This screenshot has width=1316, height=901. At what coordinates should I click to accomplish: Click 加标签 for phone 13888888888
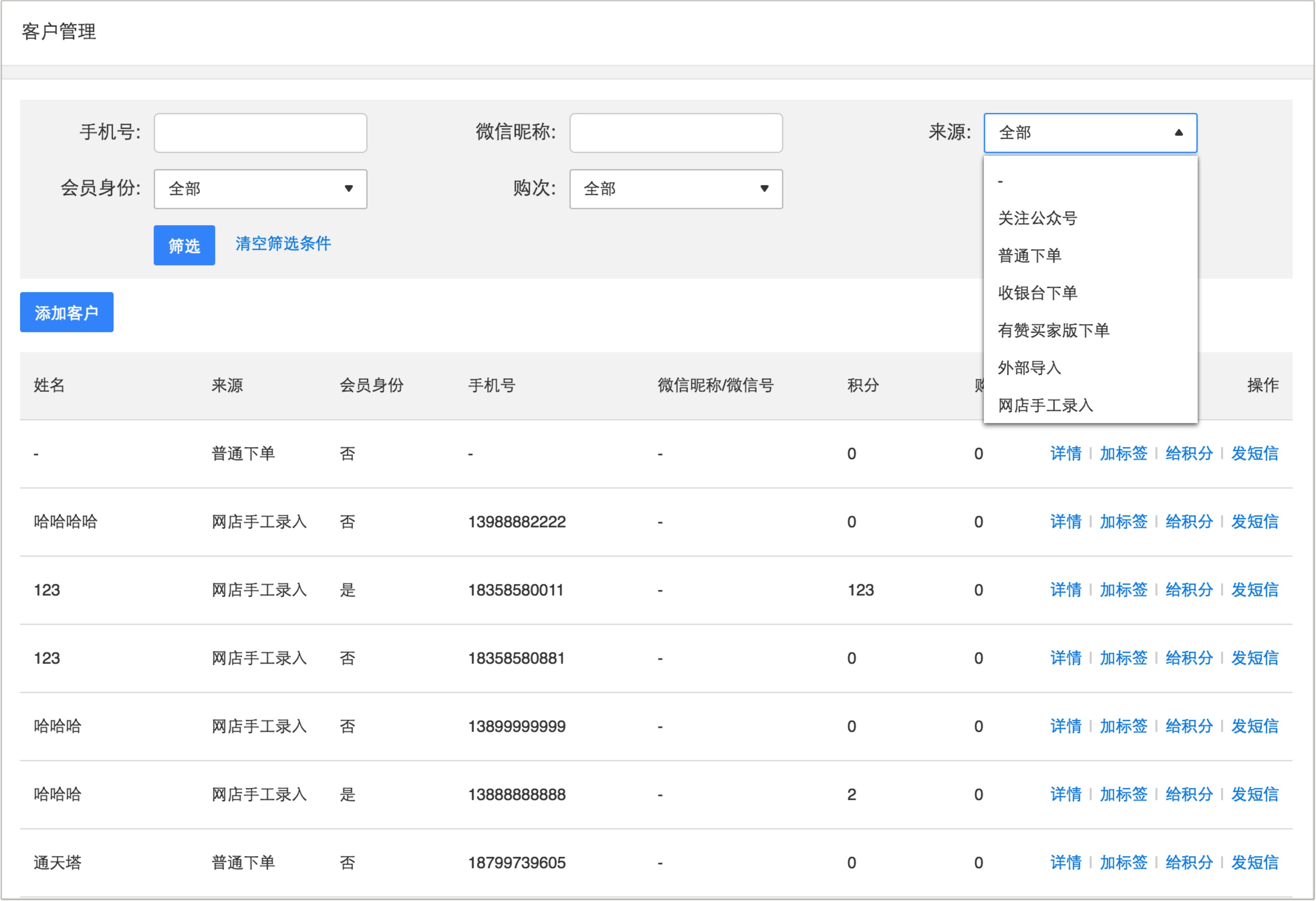click(1123, 794)
